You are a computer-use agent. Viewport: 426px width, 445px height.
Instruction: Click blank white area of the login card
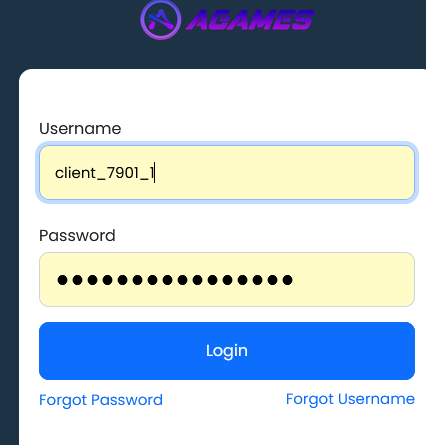point(227,97)
